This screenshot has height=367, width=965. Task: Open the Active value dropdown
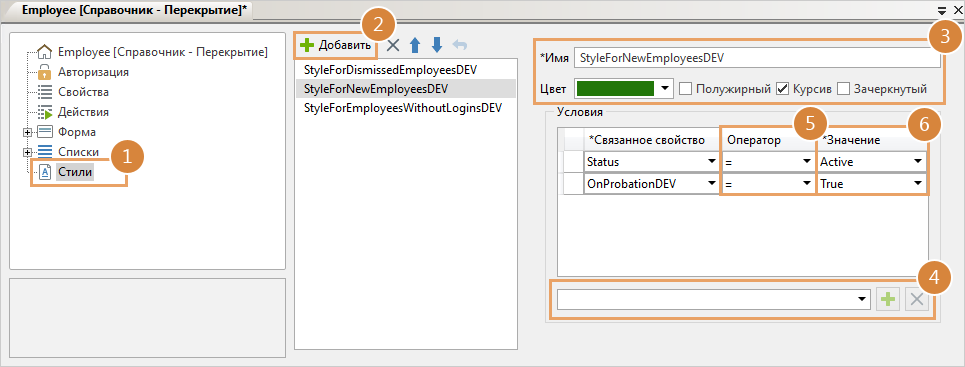(x=918, y=162)
